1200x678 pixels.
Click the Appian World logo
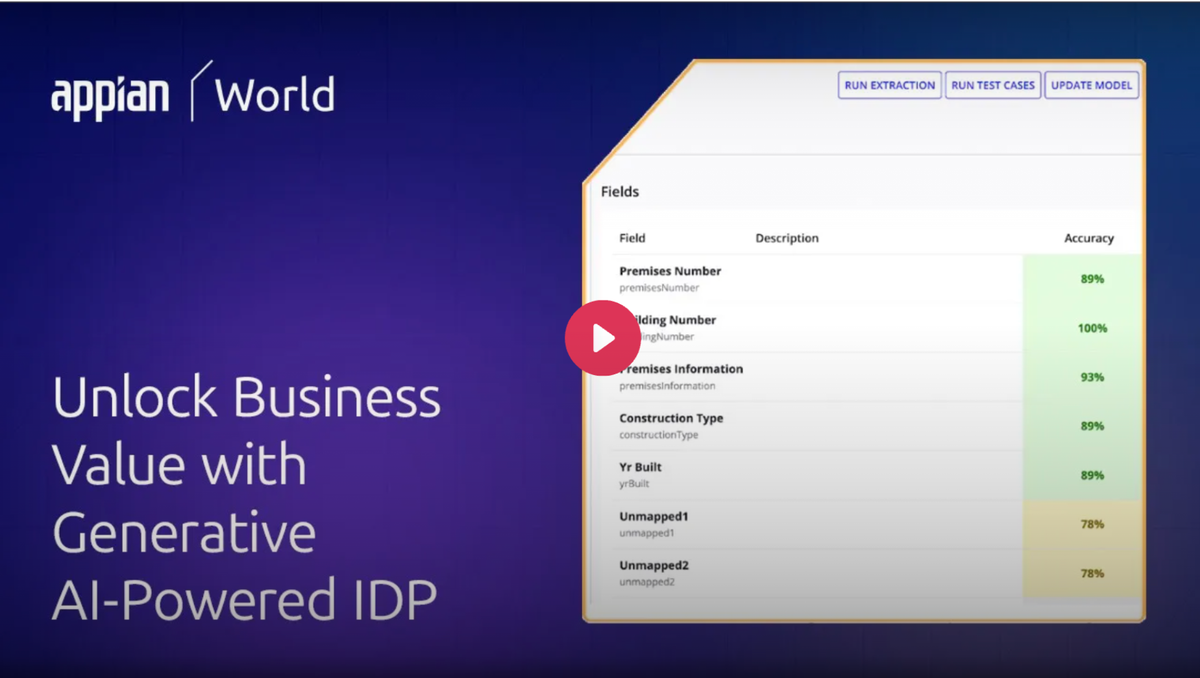point(193,95)
